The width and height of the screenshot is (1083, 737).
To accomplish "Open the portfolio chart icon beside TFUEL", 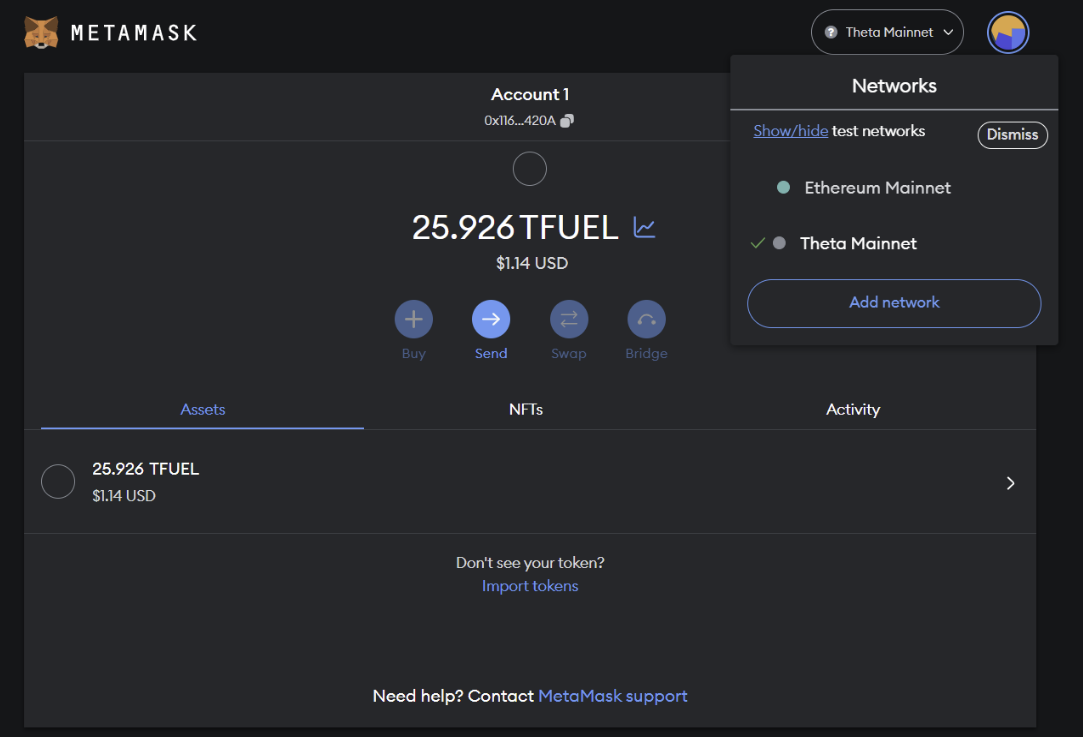I will (644, 227).
